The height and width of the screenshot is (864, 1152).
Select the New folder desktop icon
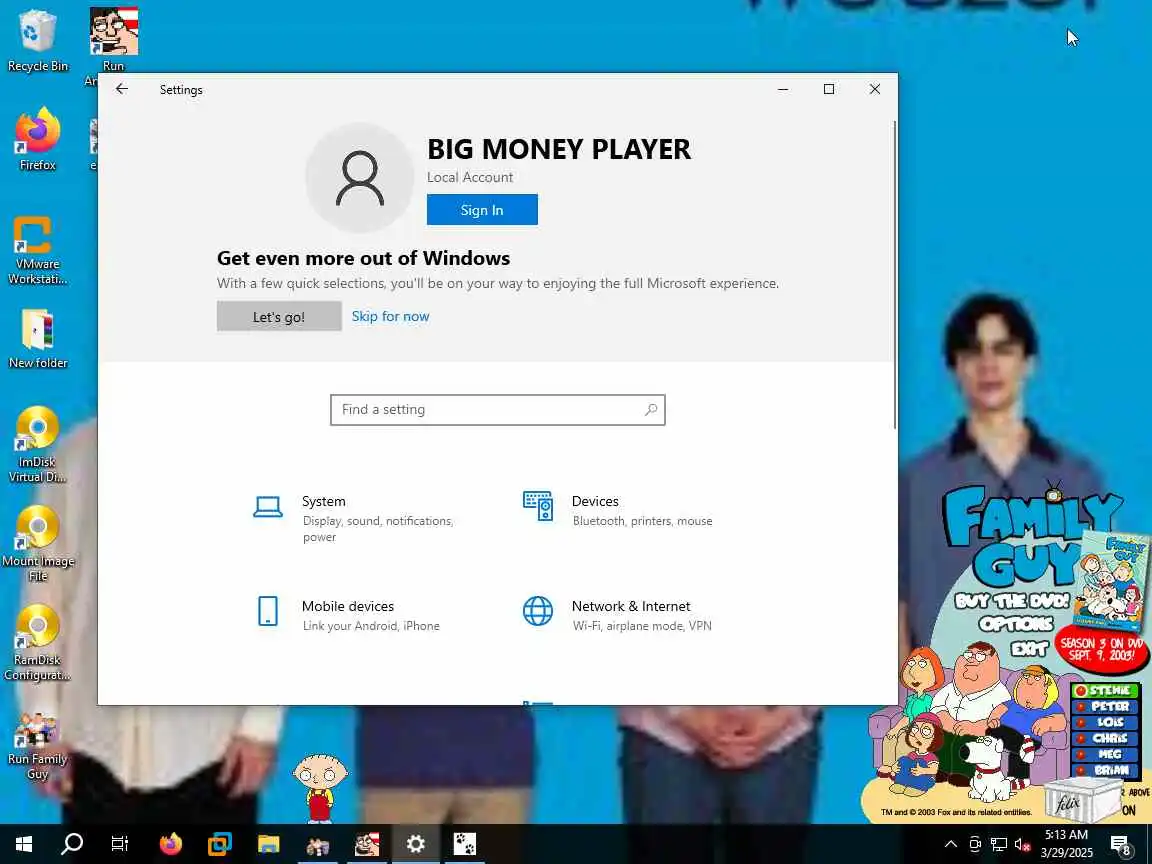click(37, 339)
